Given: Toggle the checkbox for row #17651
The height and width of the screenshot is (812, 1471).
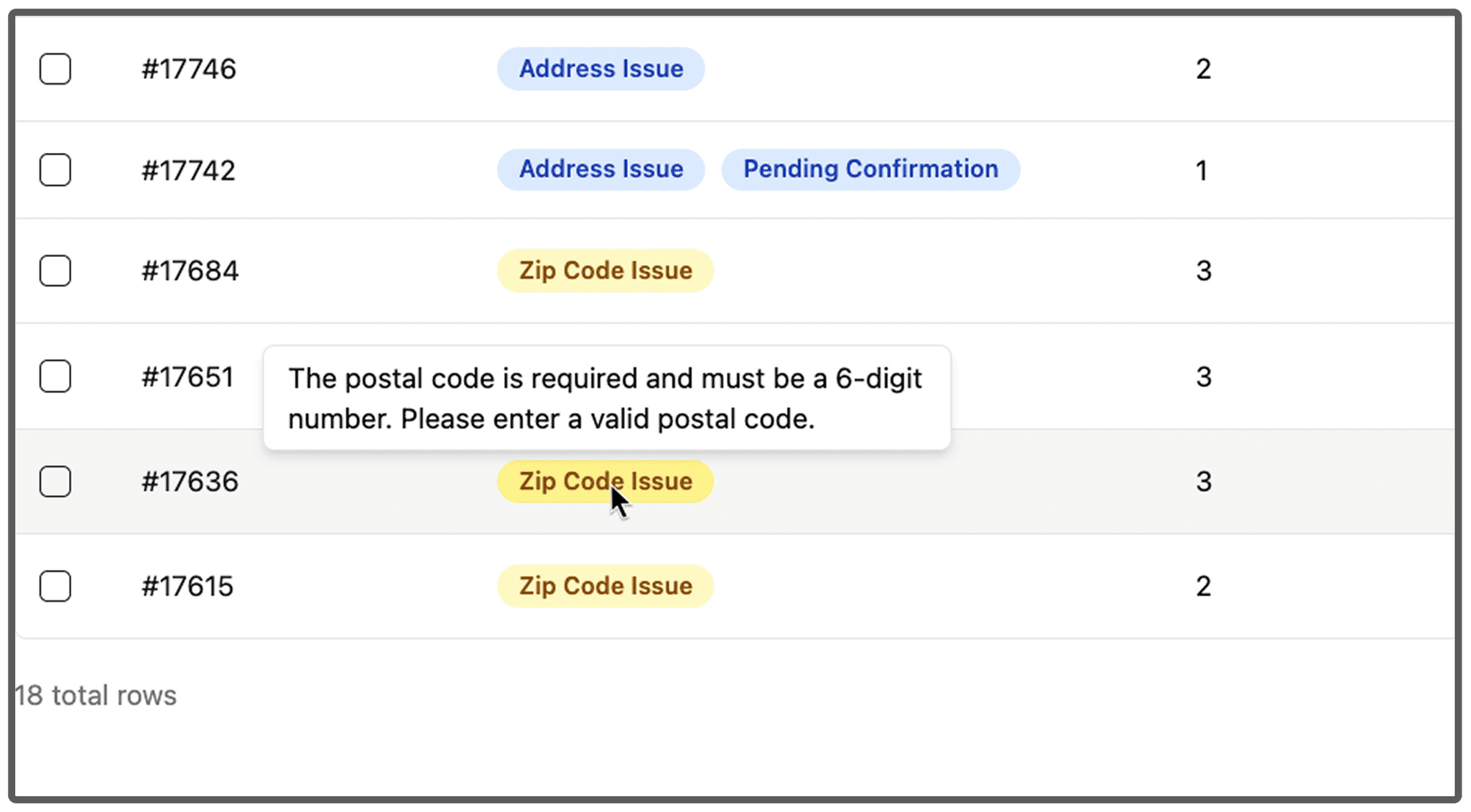Looking at the screenshot, I should (55, 376).
